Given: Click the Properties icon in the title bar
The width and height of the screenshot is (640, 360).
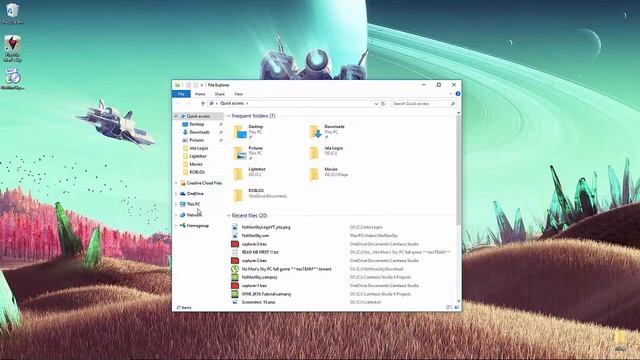Looking at the screenshot, I should [x=188, y=85].
